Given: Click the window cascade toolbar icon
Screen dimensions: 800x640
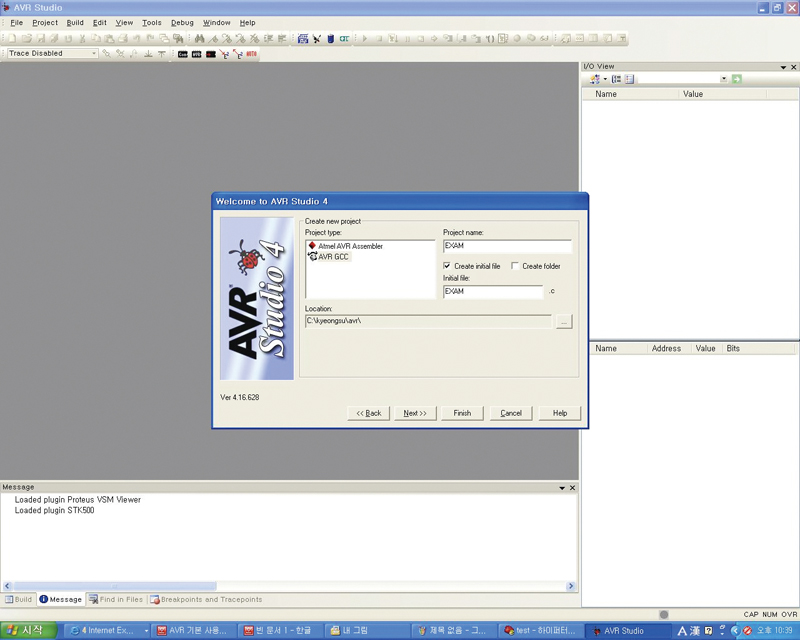Looking at the screenshot, I should pos(164,38).
